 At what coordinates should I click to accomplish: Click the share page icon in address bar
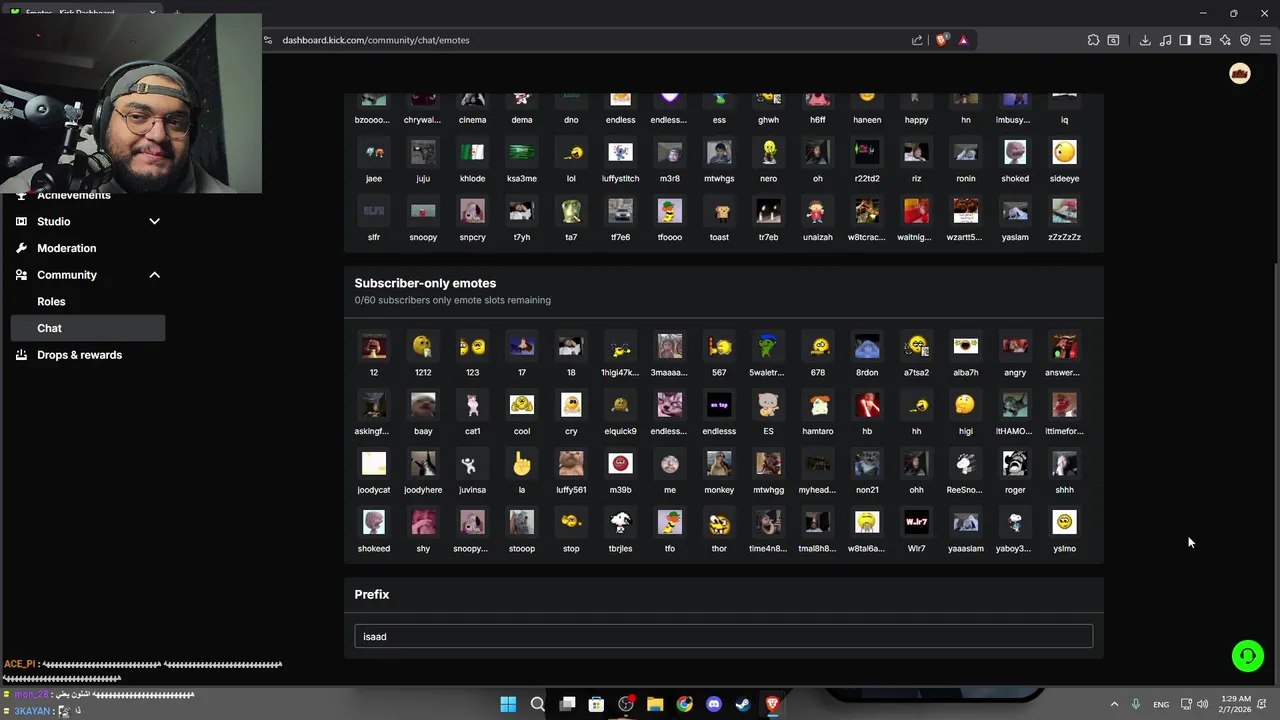(x=917, y=40)
